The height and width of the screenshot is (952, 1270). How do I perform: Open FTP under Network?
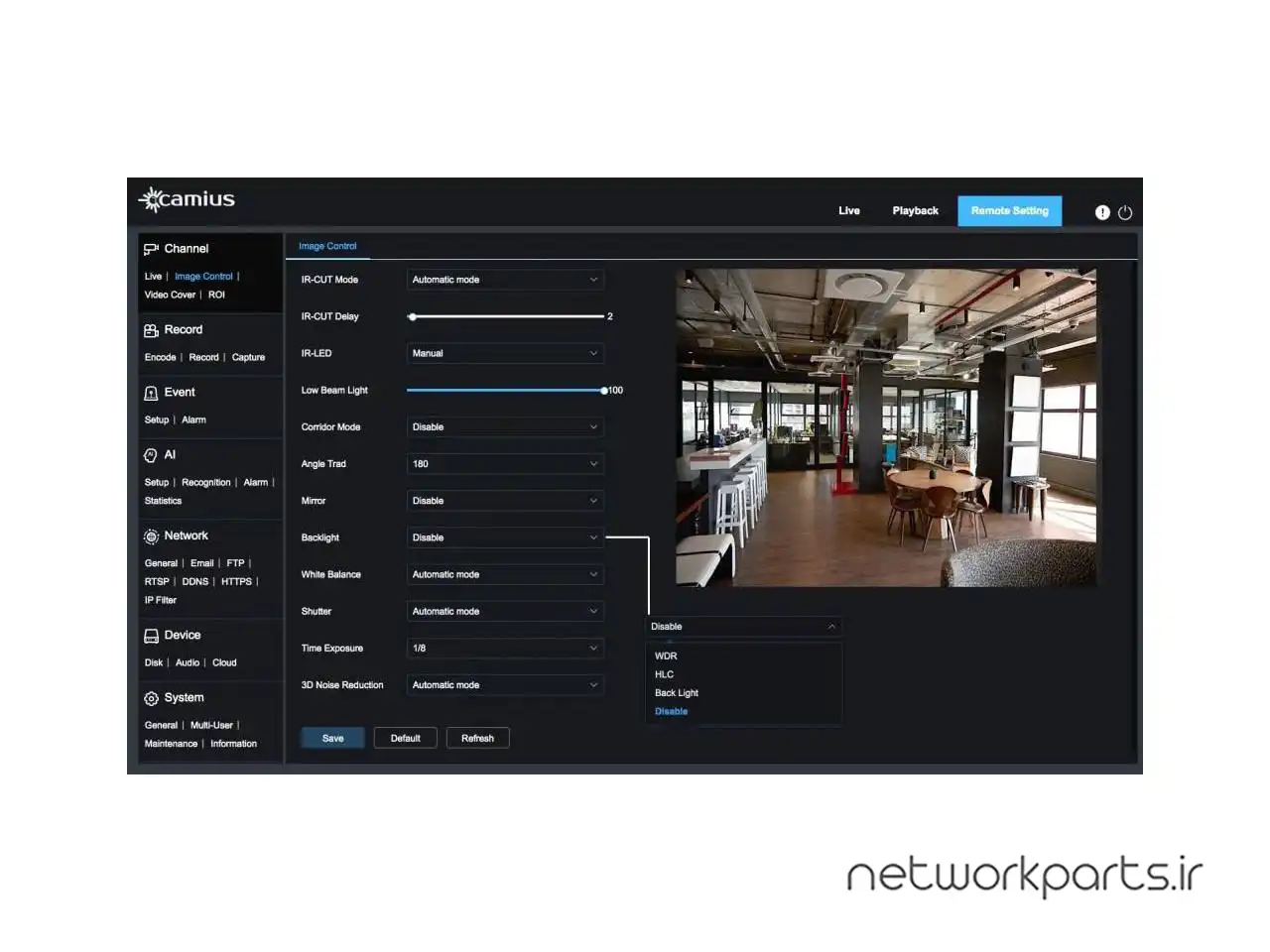(x=235, y=563)
